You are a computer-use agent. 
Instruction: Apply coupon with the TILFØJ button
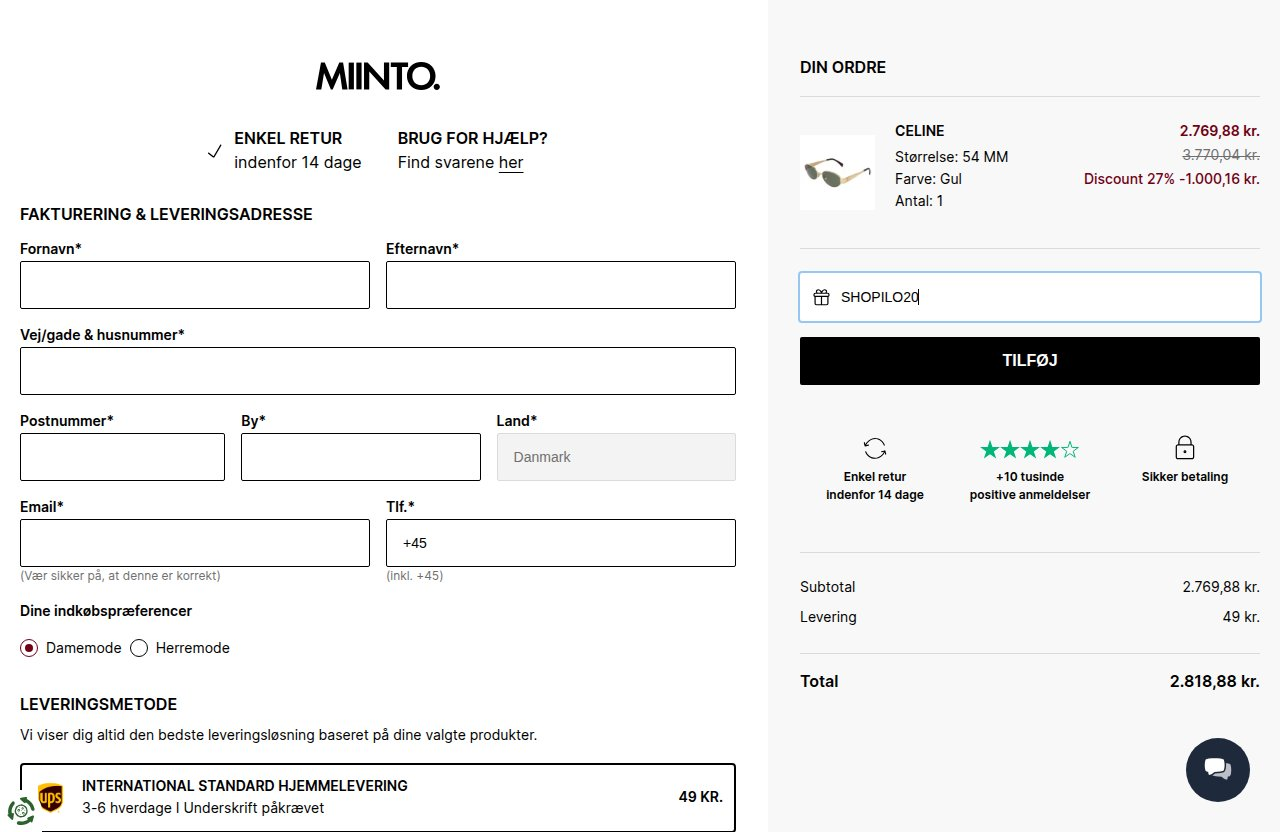1030,361
